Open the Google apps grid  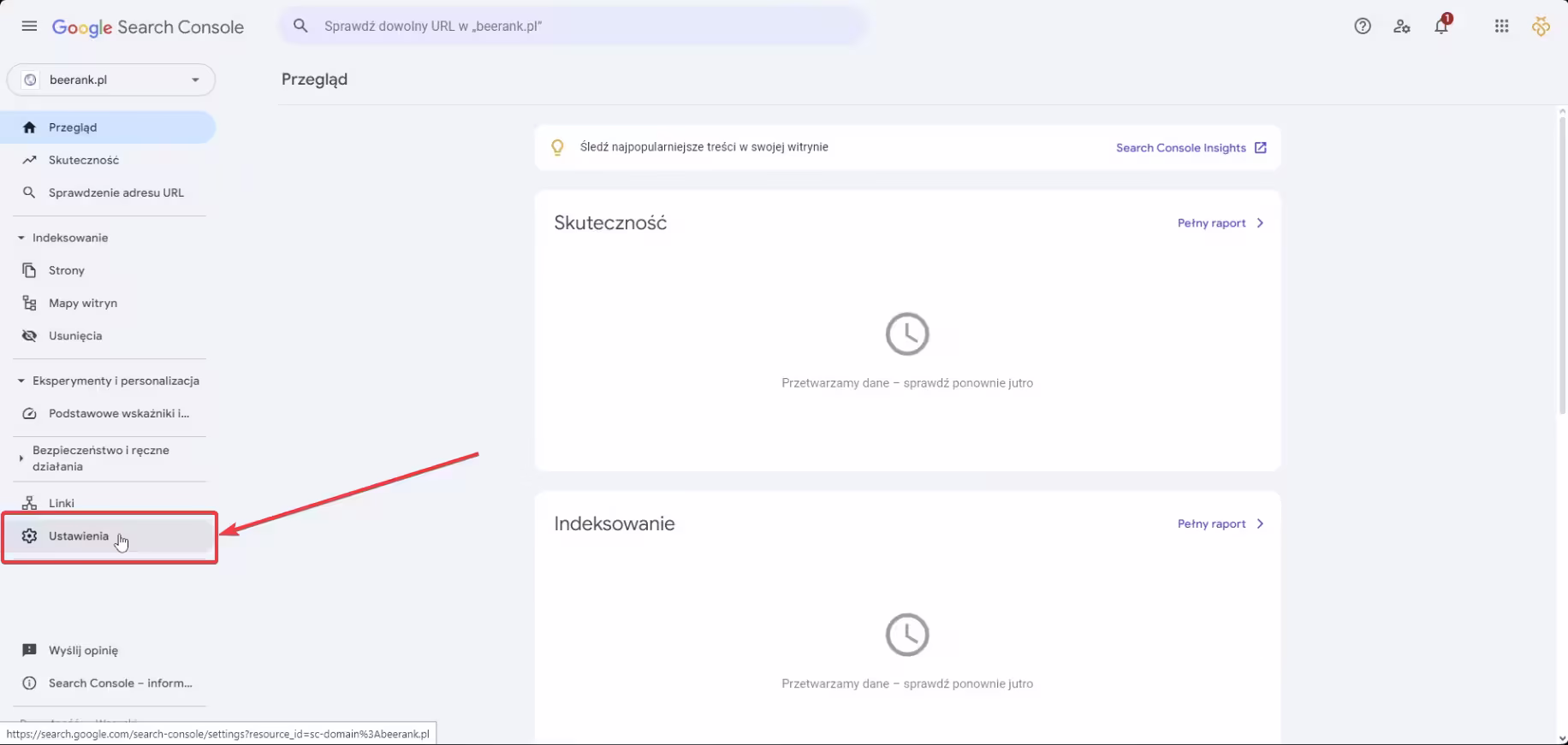tap(1501, 27)
